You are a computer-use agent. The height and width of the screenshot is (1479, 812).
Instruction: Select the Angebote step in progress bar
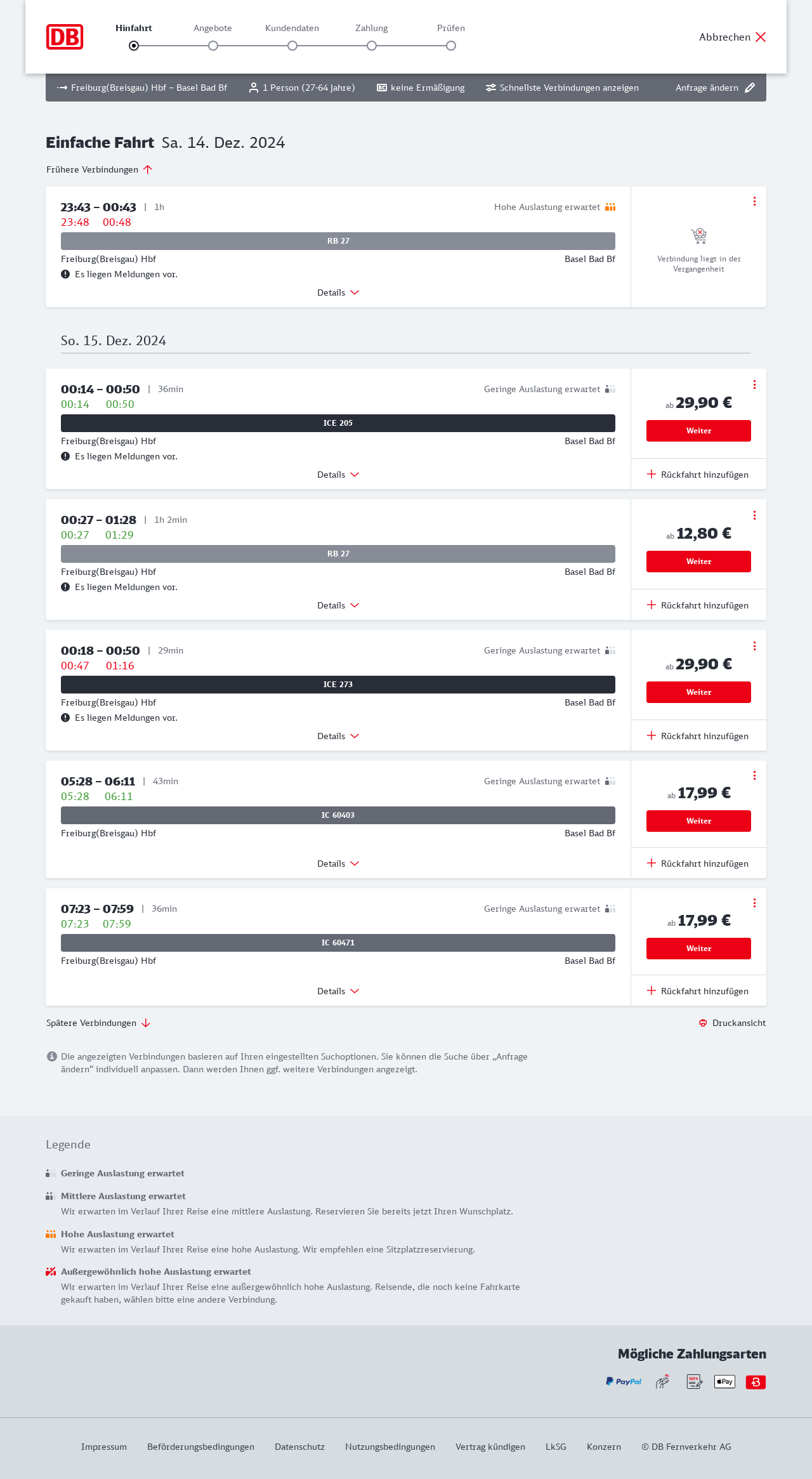click(213, 46)
